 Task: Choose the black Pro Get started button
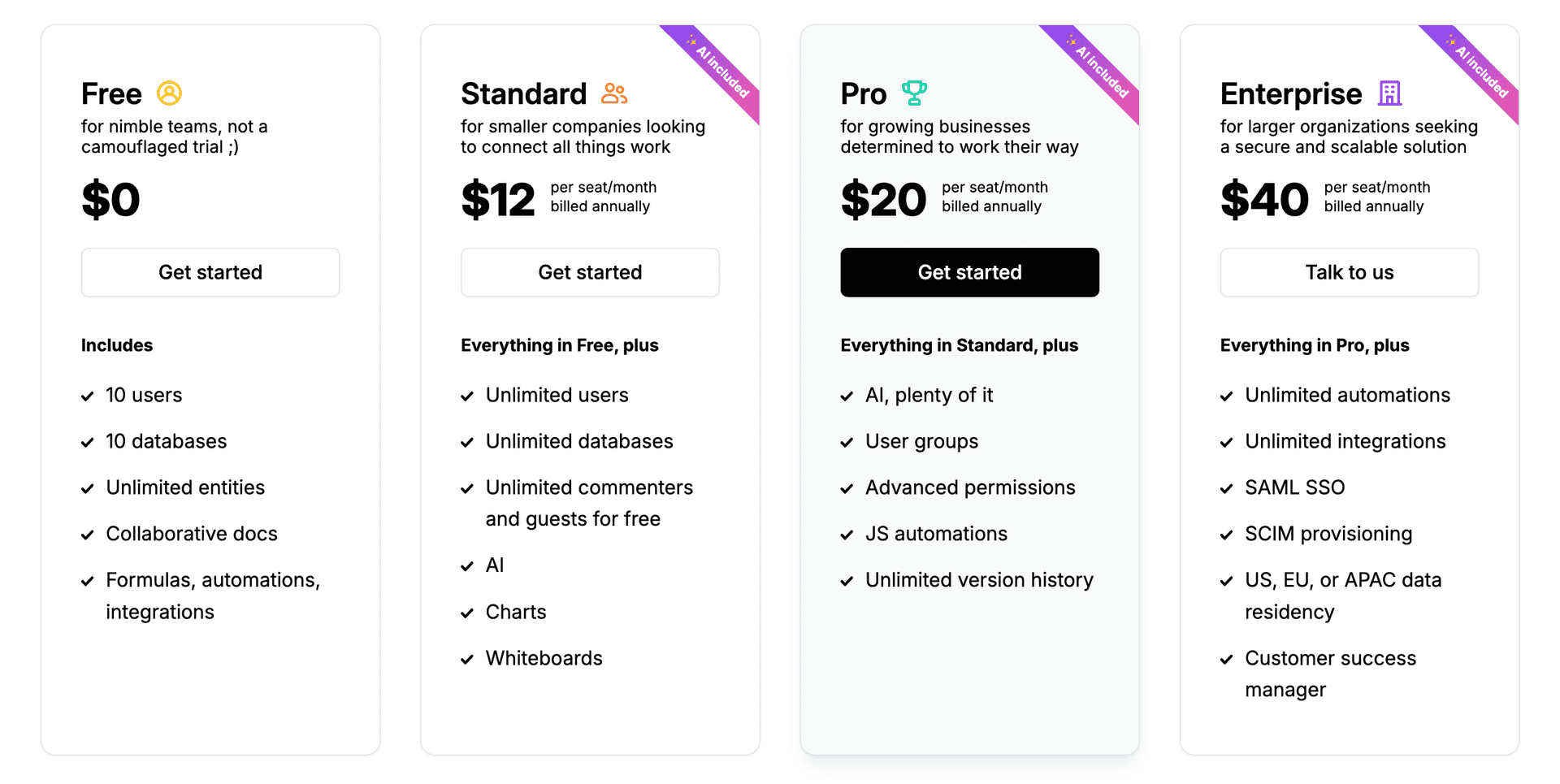[969, 272]
